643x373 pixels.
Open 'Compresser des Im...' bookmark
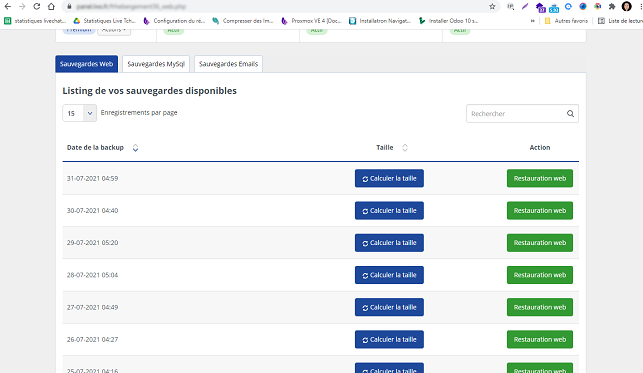243,20
